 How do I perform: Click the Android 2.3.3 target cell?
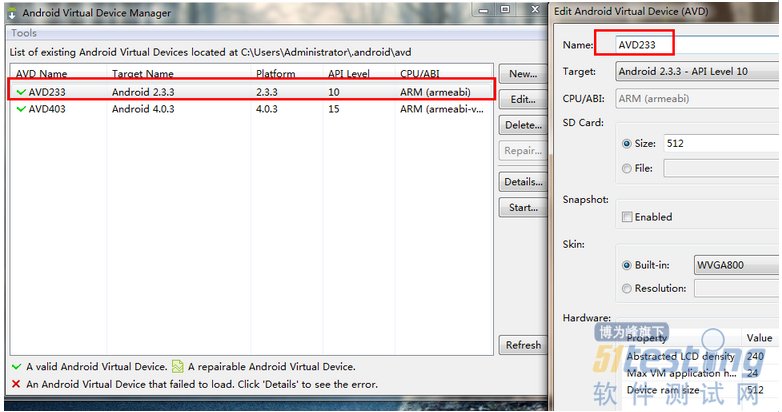(143, 92)
